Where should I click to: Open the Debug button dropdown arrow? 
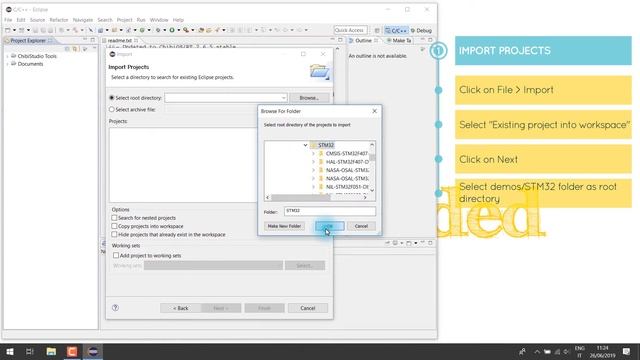tap(164, 30)
